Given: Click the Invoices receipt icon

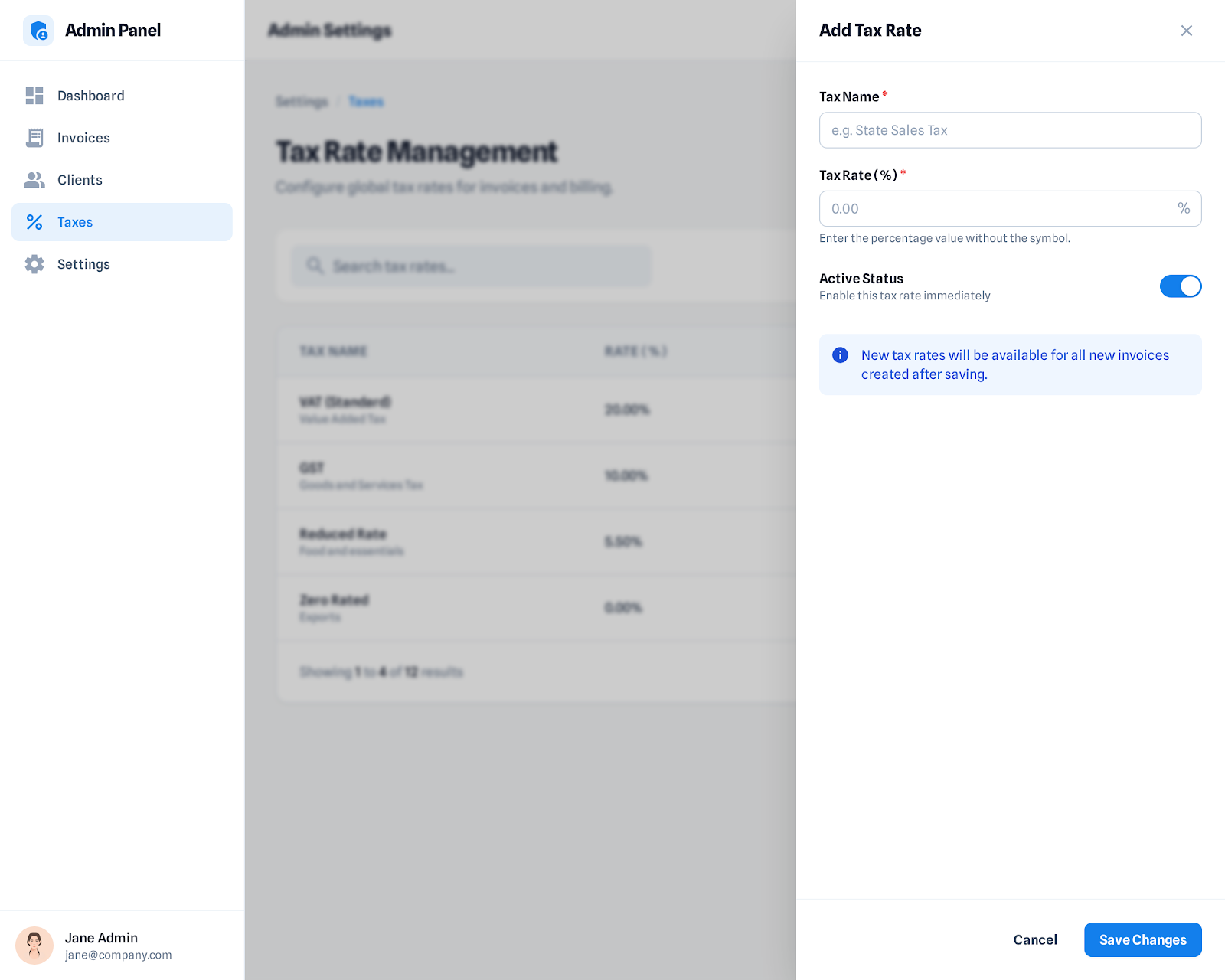Looking at the screenshot, I should [34, 138].
